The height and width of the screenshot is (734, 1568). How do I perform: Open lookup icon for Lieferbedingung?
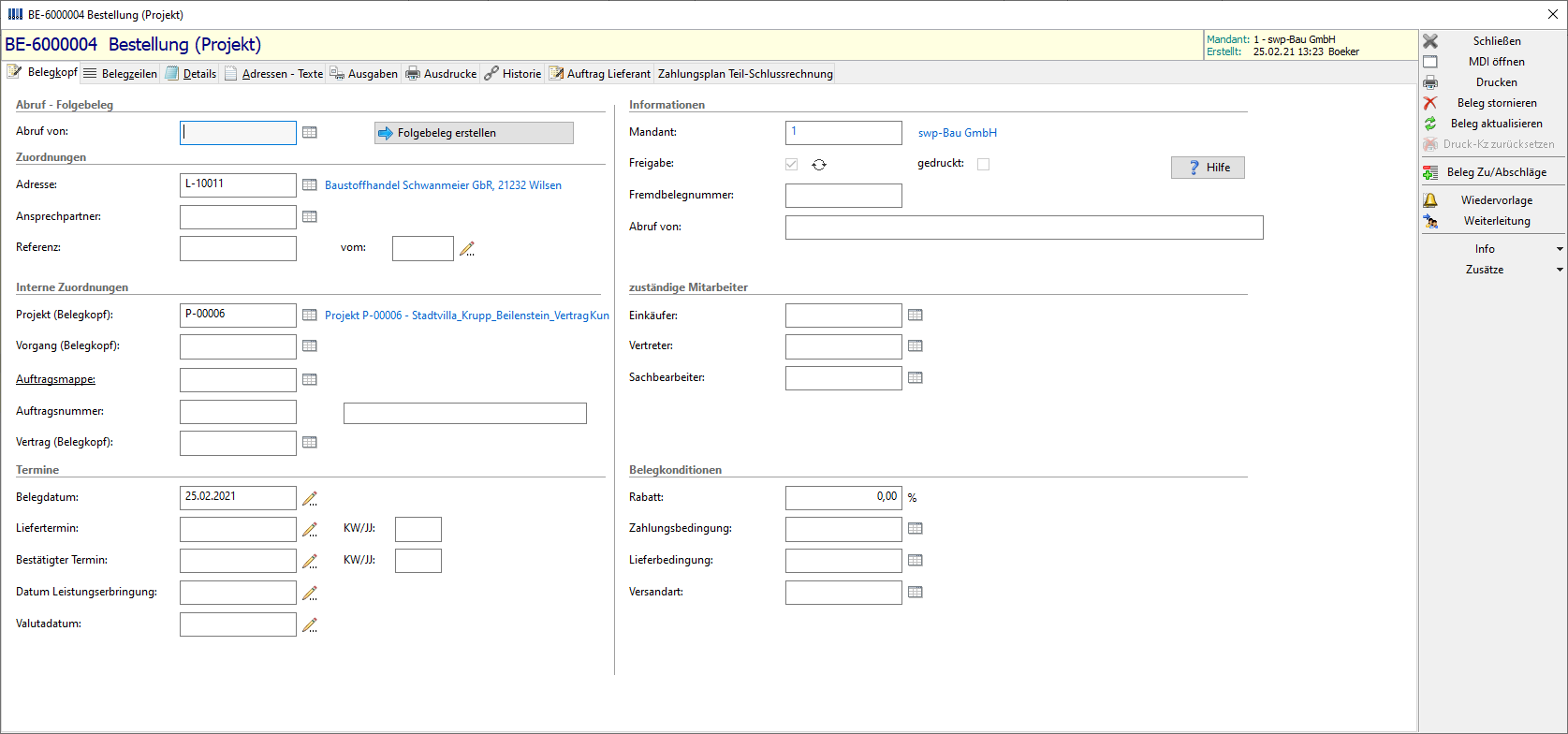pyautogui.click(x=916, y=561)
